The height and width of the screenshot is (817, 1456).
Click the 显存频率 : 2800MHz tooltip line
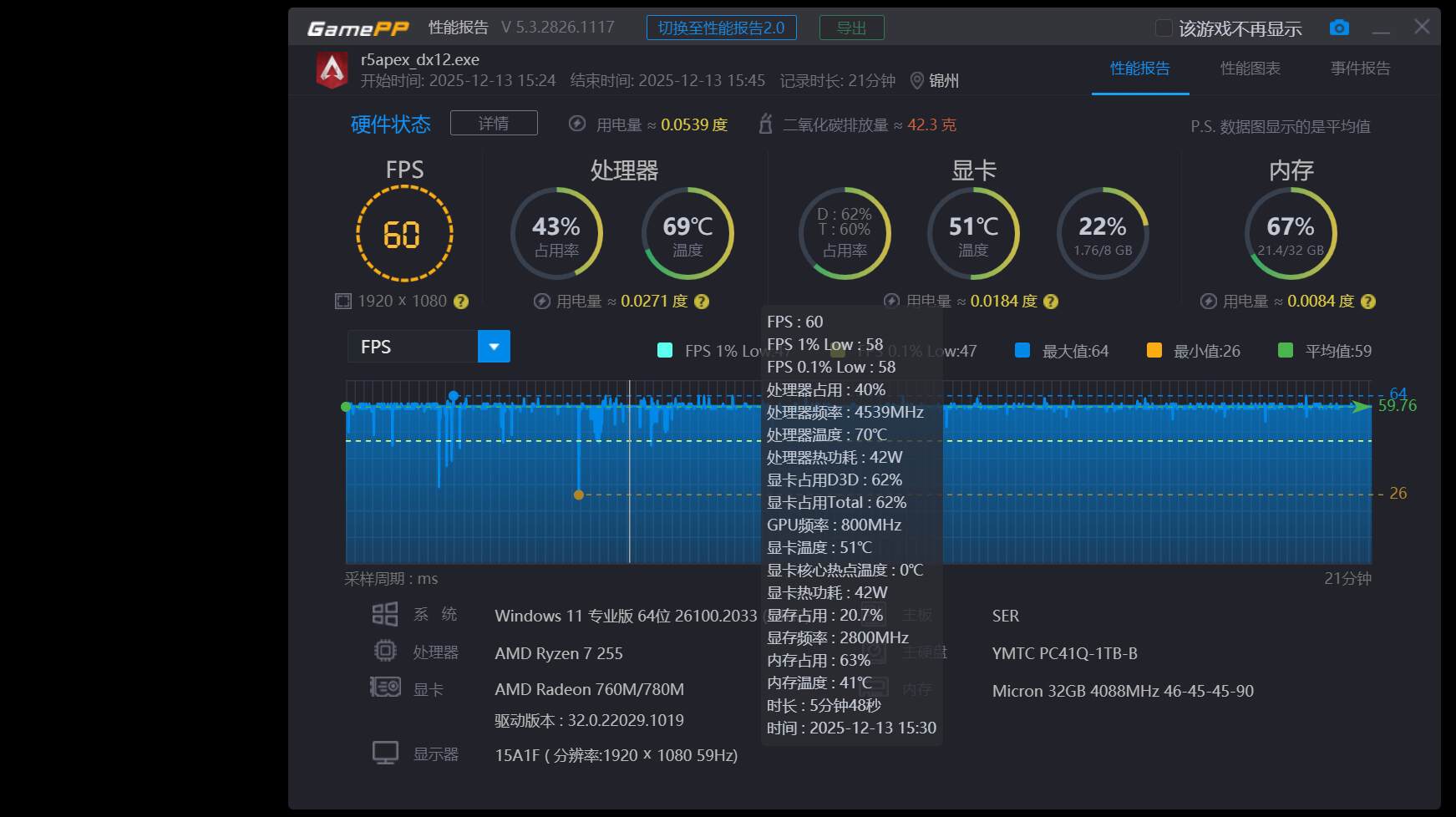pos(838,637)
